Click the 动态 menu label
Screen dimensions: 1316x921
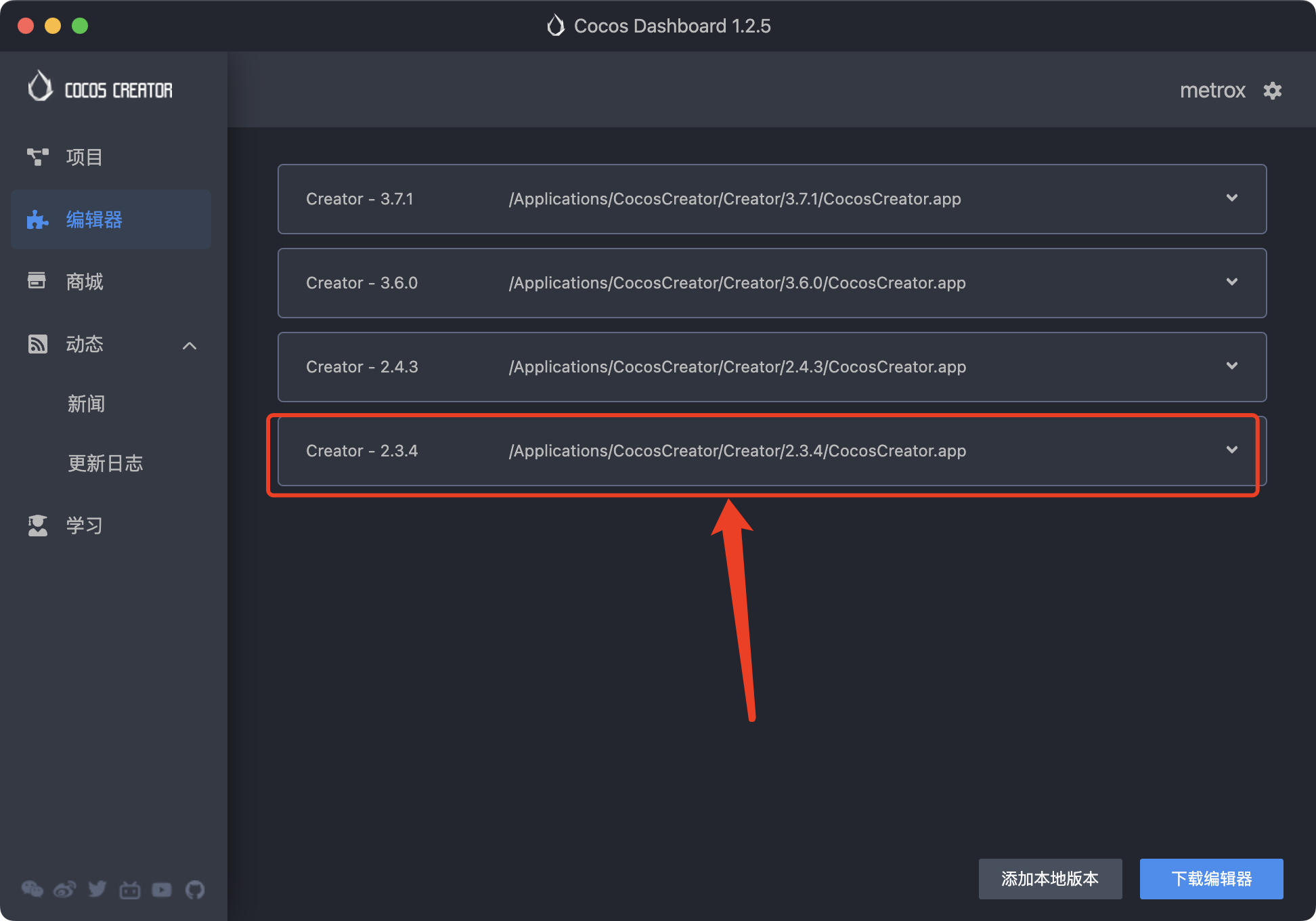point(85,344)
